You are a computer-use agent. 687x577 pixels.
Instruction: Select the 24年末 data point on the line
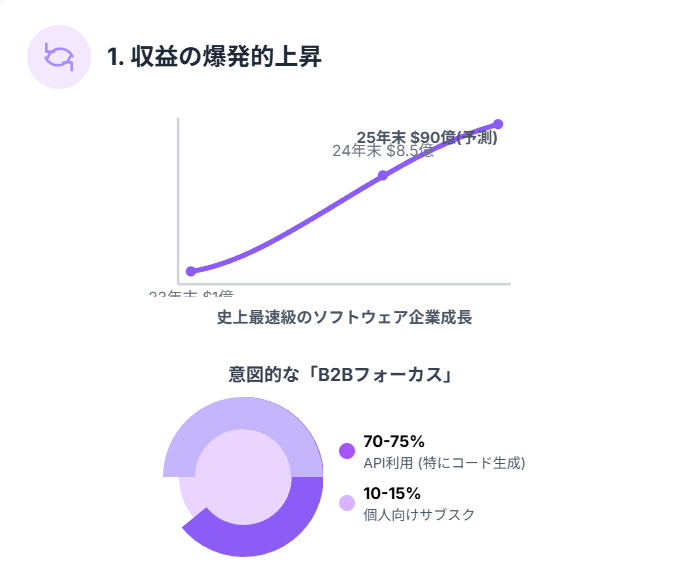[x=382, y=176]
